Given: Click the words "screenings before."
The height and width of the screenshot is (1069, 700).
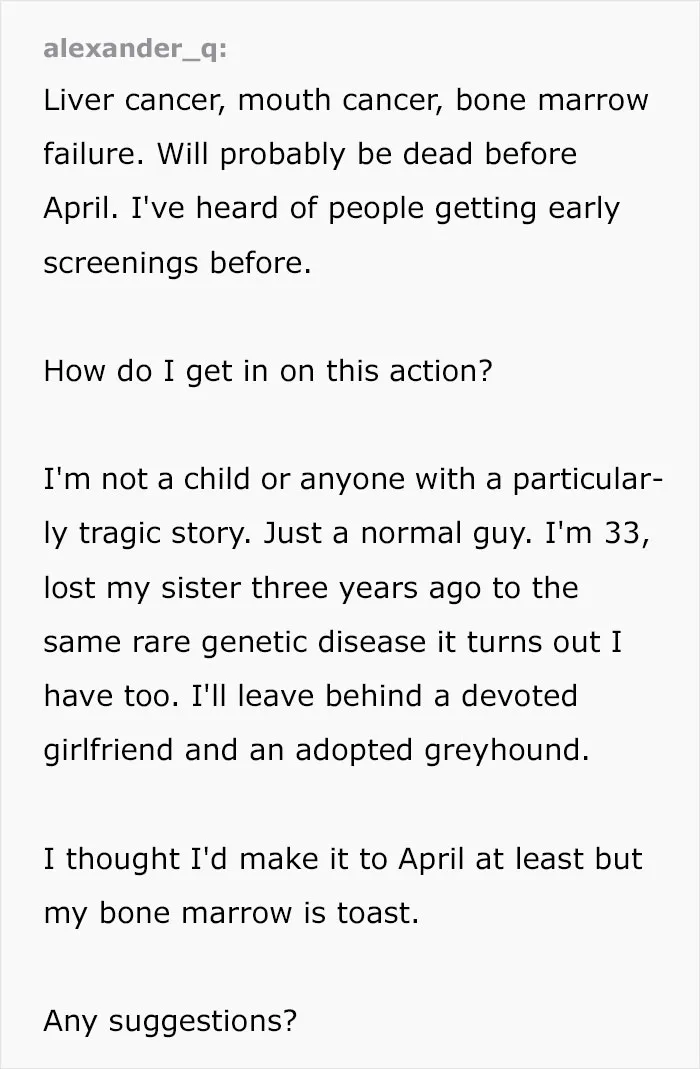Looking at the screenshot, I should pos(177,262).
